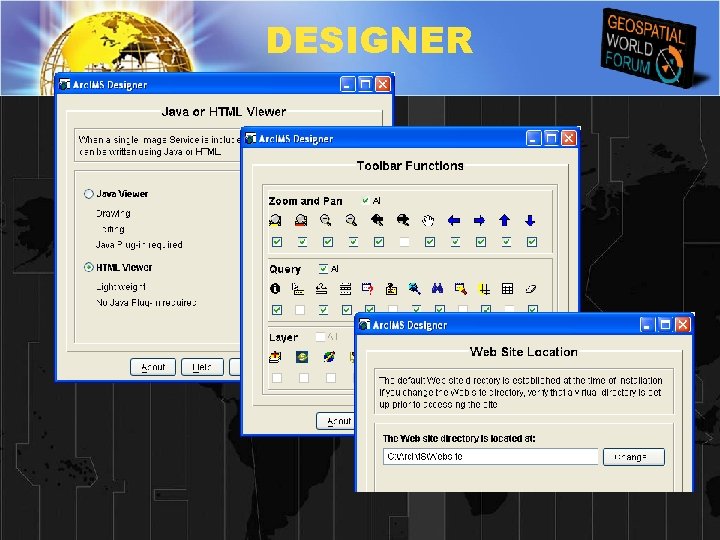Click the 'Toolbar Functions' heading
Screen dimensions: 720x540
[410, 165]
